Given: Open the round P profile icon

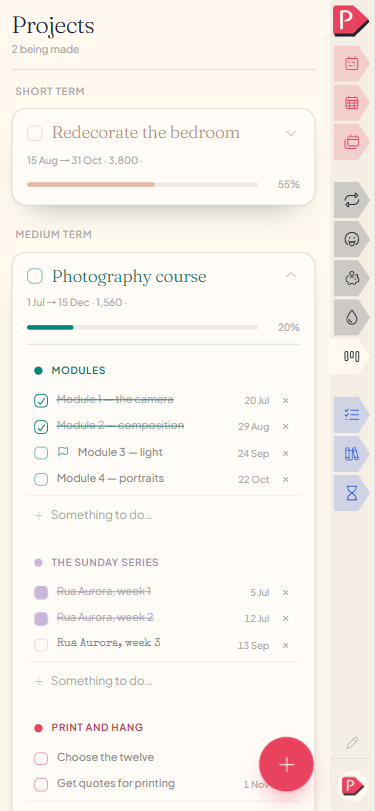Looking at the screenshot, I should 352,786.
